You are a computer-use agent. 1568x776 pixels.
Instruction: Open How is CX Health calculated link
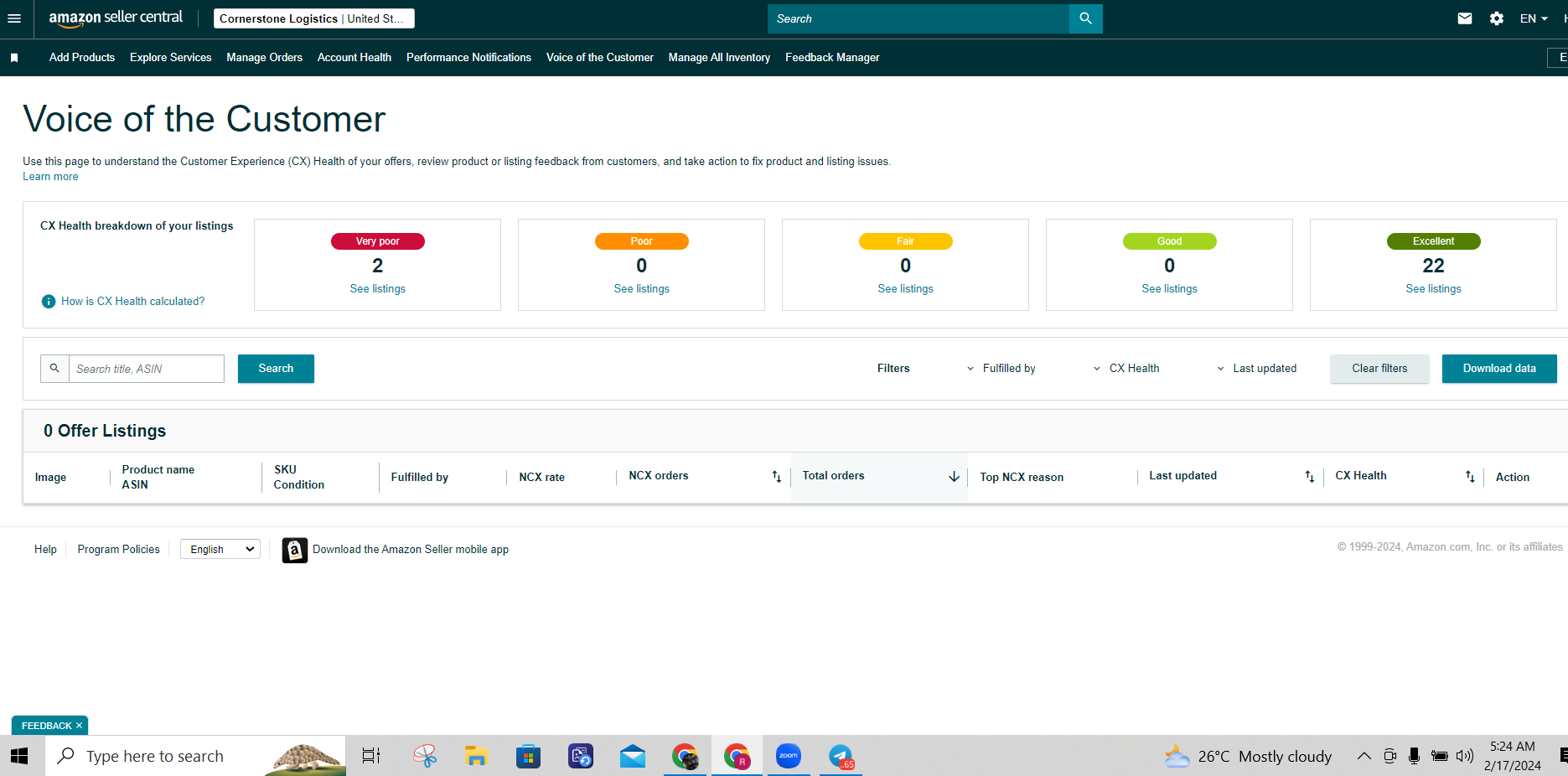132,302
